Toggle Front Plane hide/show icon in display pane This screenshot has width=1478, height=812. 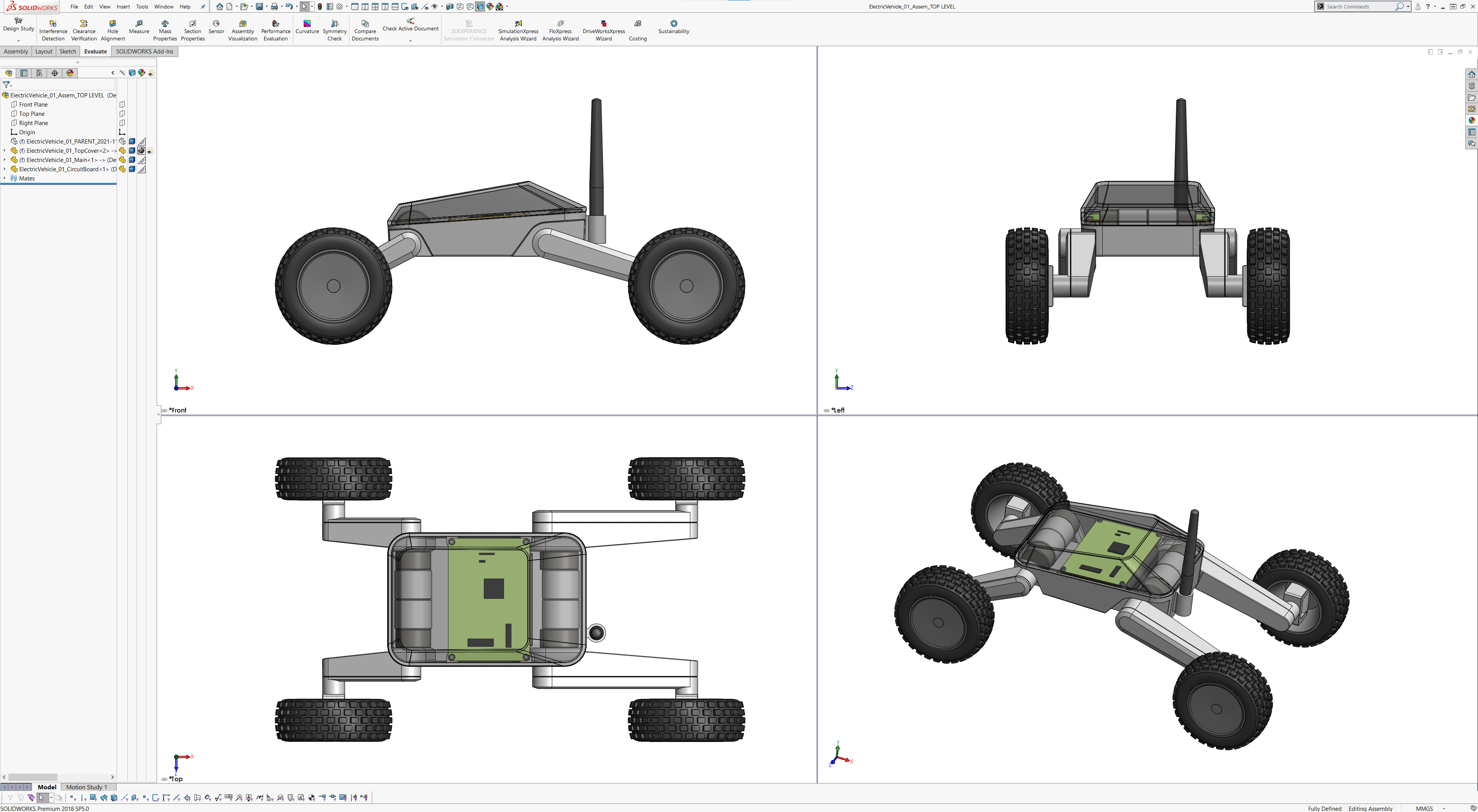[x=122, y=104]
